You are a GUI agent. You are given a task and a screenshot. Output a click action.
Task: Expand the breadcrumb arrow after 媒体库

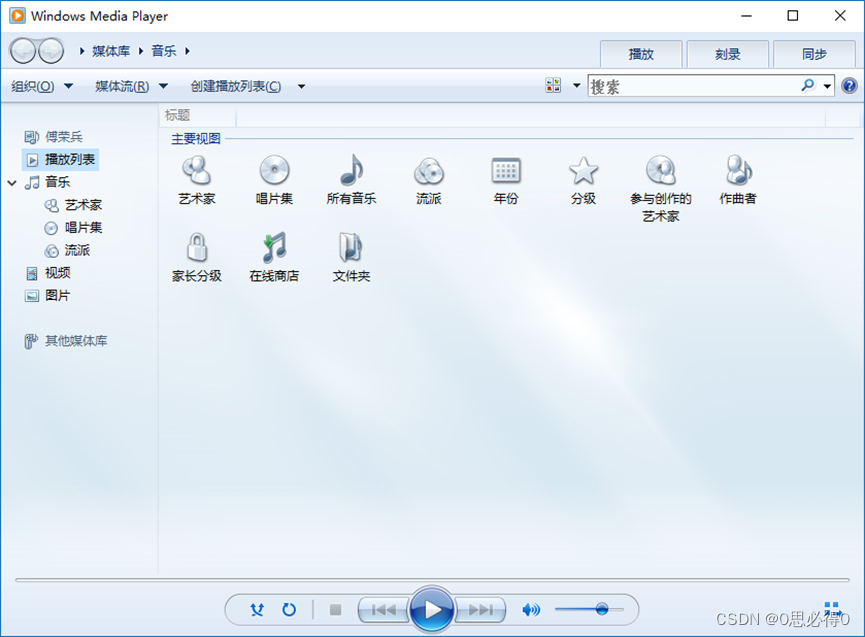point(141,51)
